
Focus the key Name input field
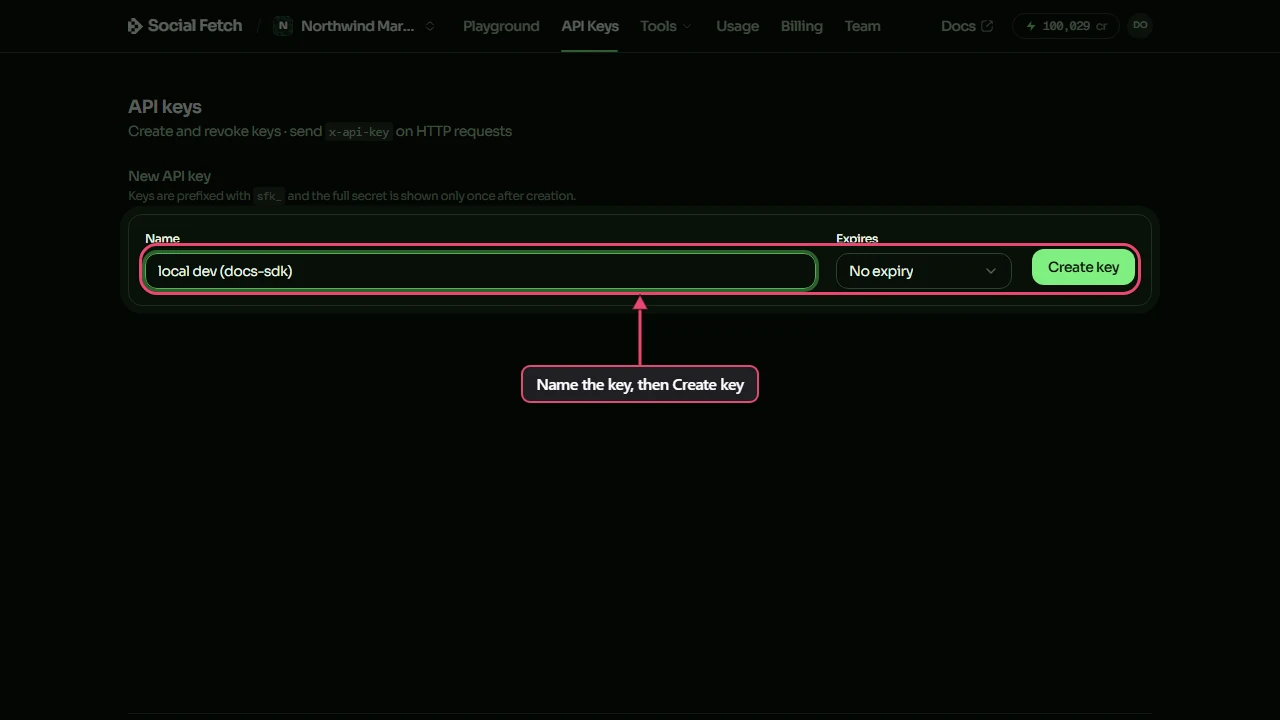pyautogui.click(x=480, y=271)
